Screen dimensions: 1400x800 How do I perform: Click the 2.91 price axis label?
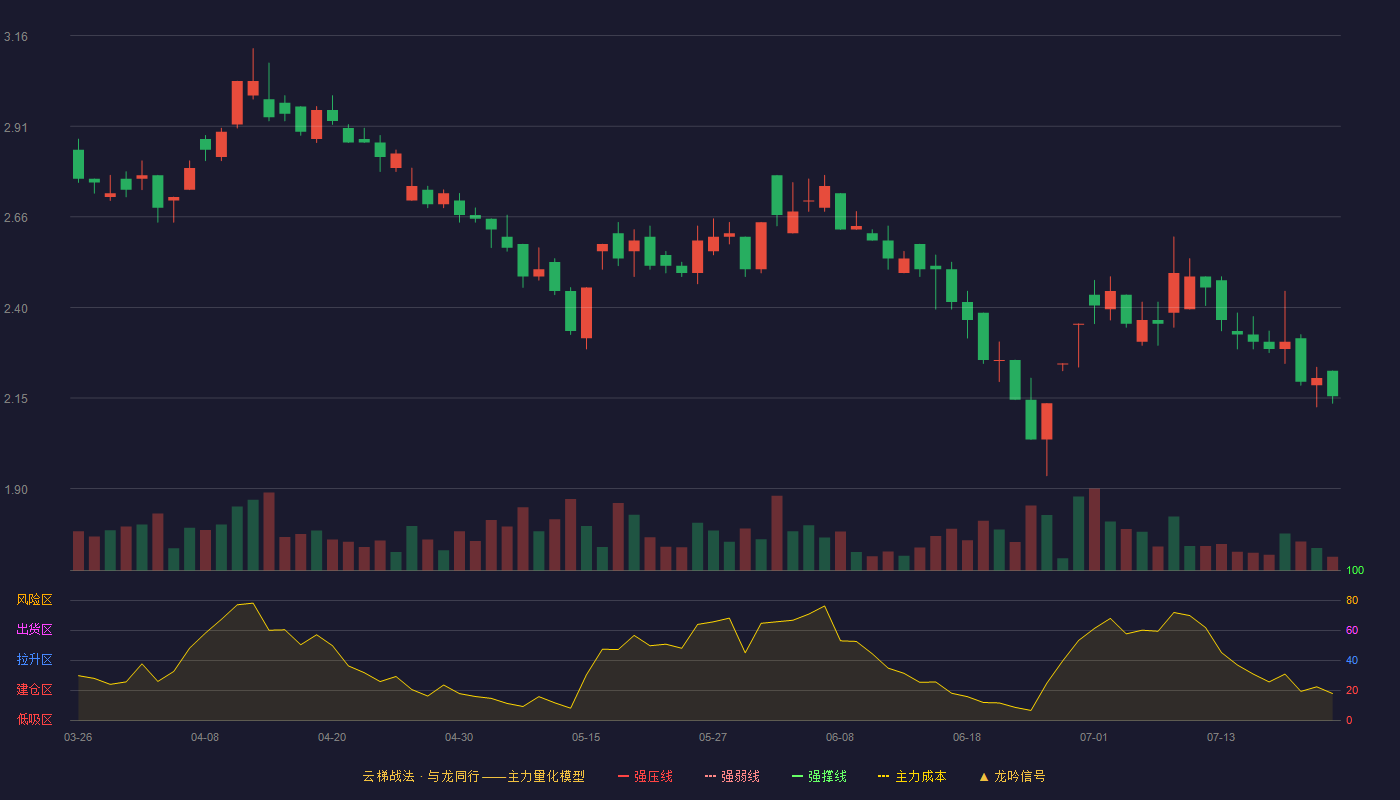pos(16,128)
